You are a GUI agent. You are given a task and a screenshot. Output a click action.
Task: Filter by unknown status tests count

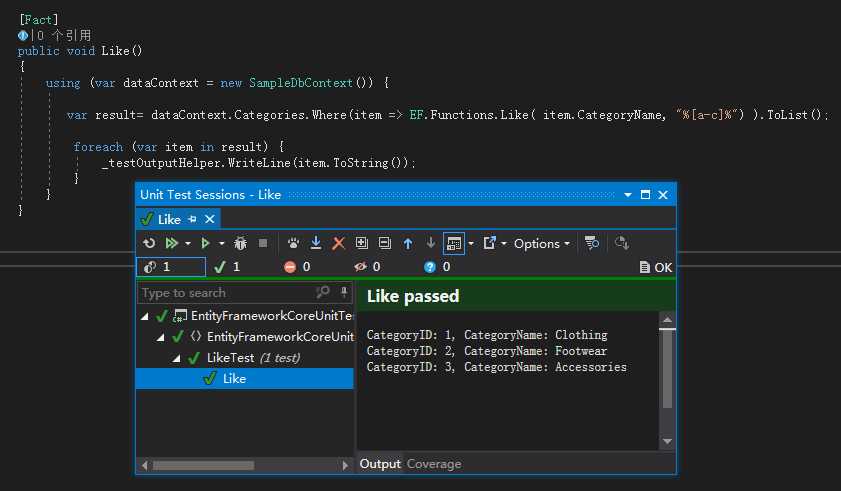(x=437, y=267)
